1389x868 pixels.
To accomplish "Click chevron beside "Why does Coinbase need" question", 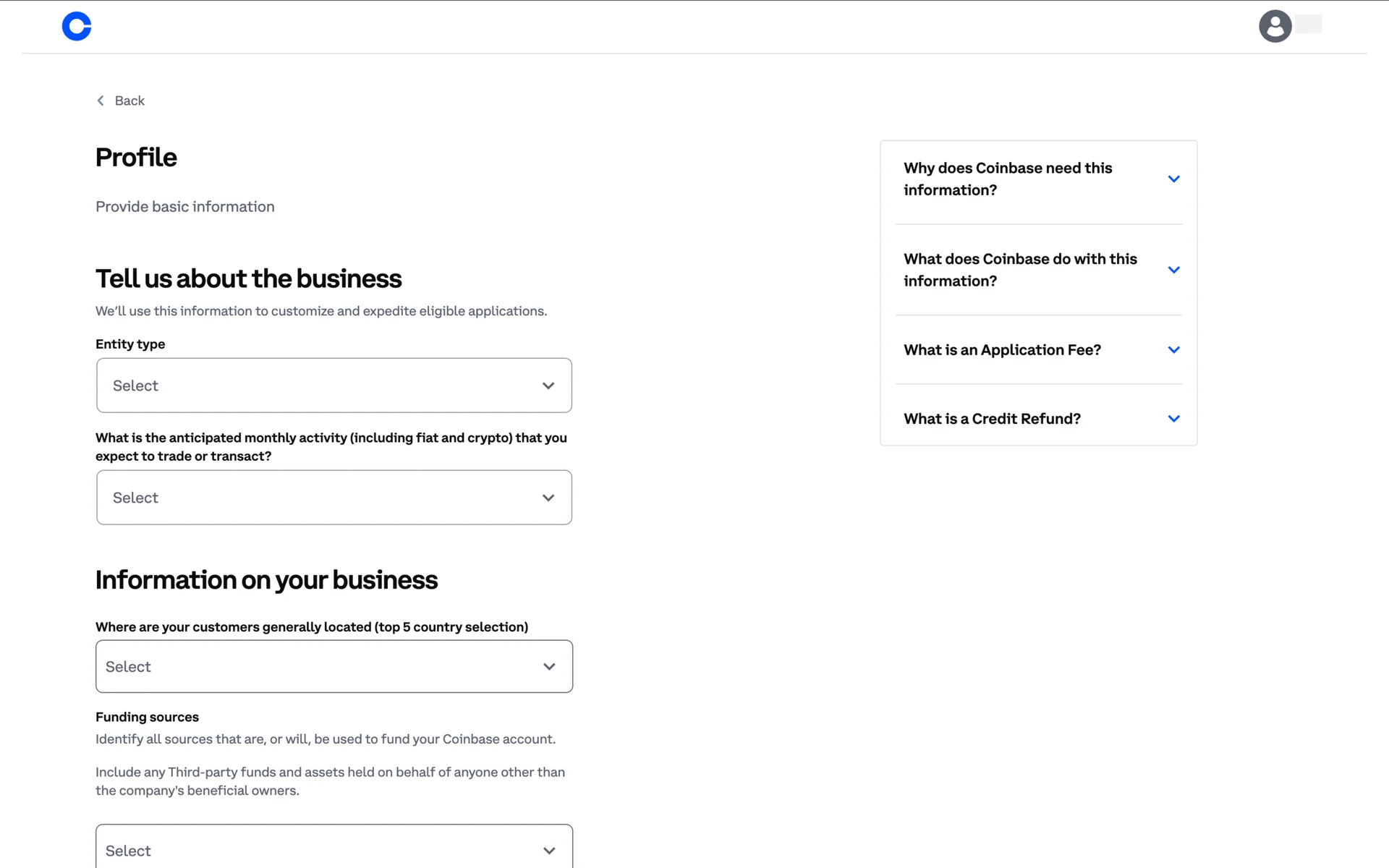I will click(x=1173, y=179).
